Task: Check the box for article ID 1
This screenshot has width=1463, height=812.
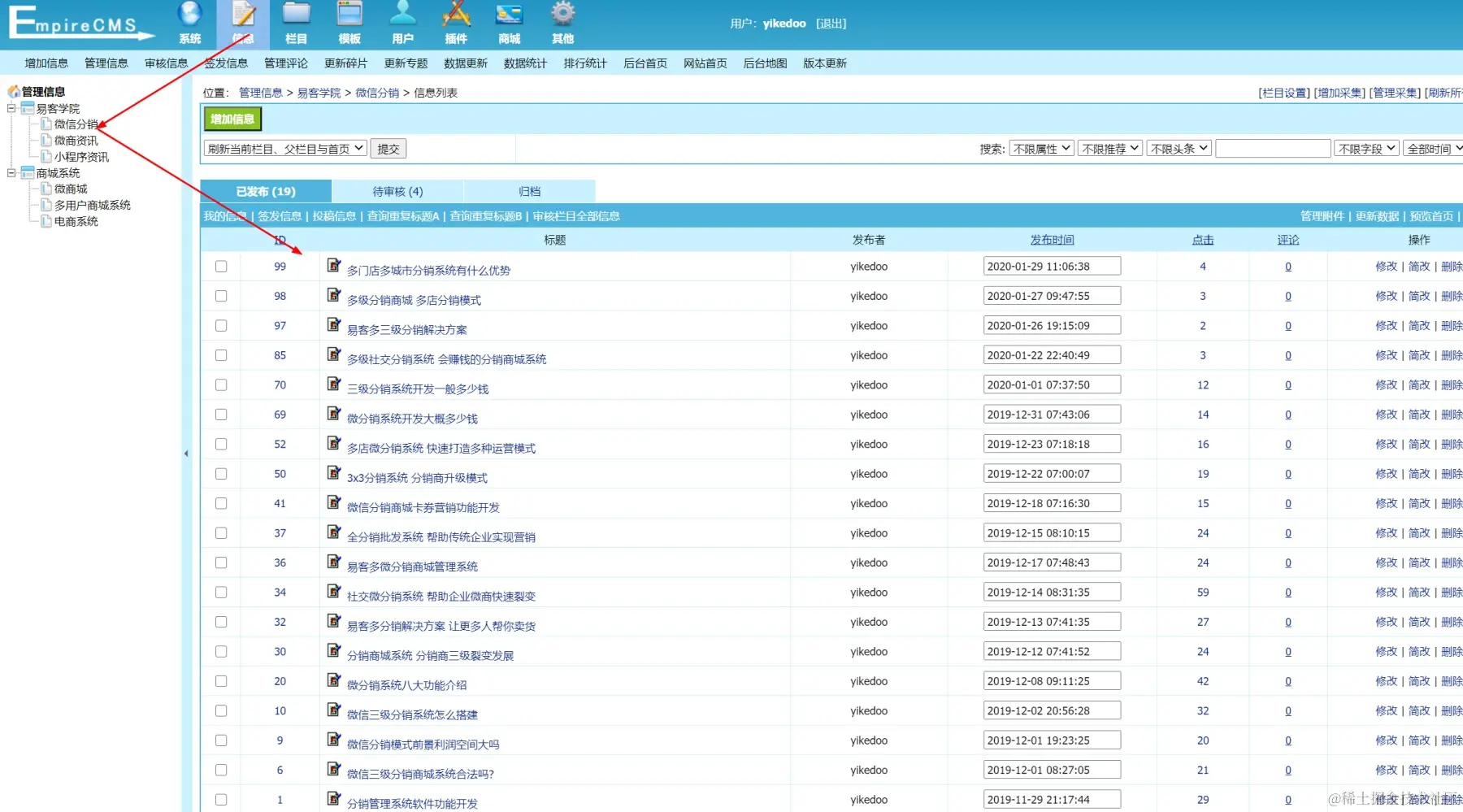Action: pyautogui.click(x=221, y=800)
